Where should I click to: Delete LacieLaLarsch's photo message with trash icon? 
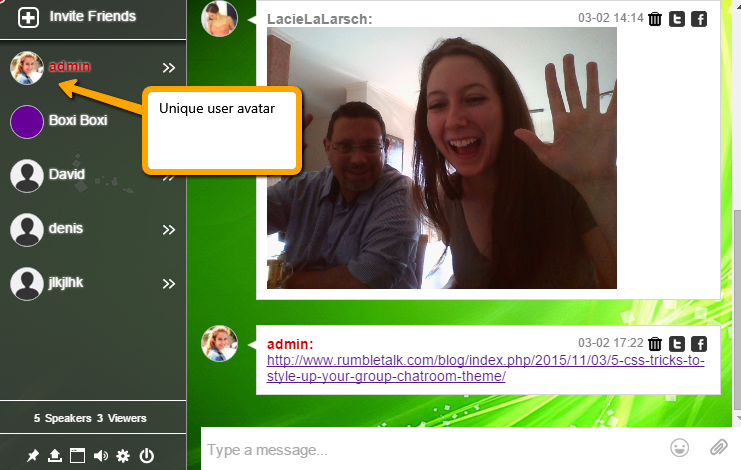coord(655,18)
